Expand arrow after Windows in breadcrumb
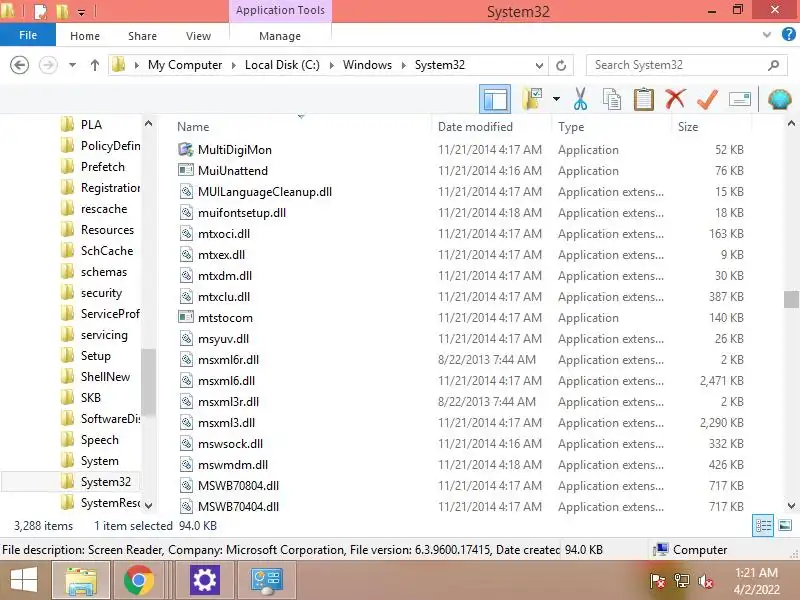This screenshot has width=800, height=600. click(404, 65)
